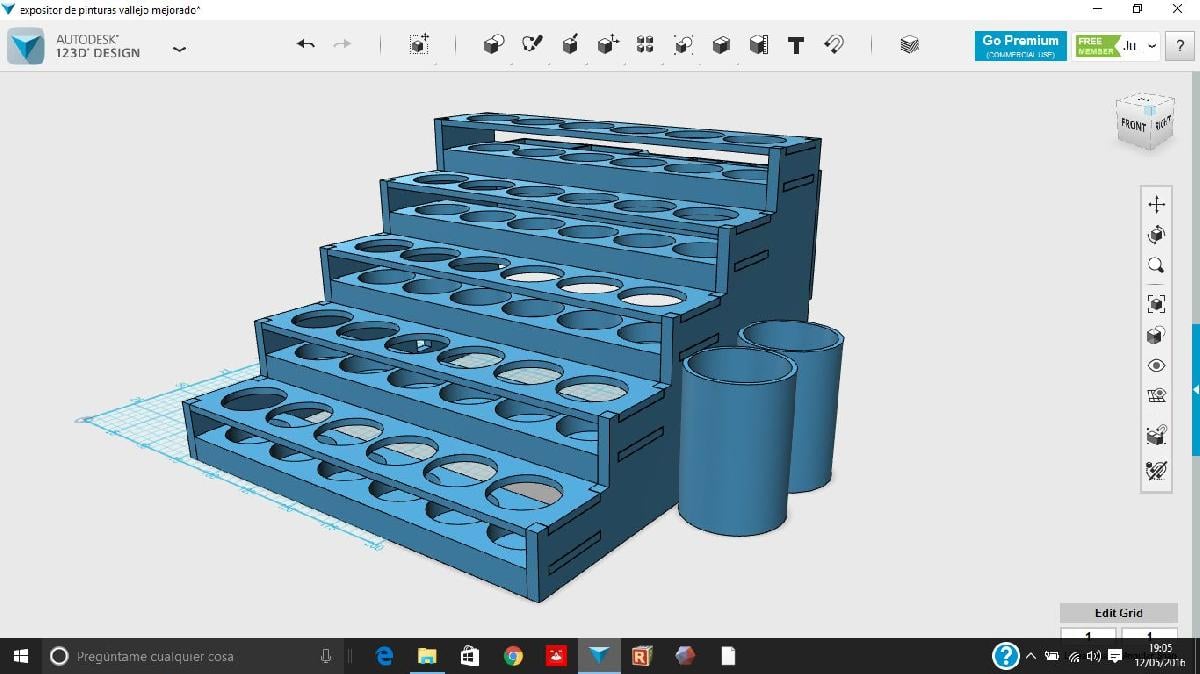Click the Fit to view icon

[1156, 304]
